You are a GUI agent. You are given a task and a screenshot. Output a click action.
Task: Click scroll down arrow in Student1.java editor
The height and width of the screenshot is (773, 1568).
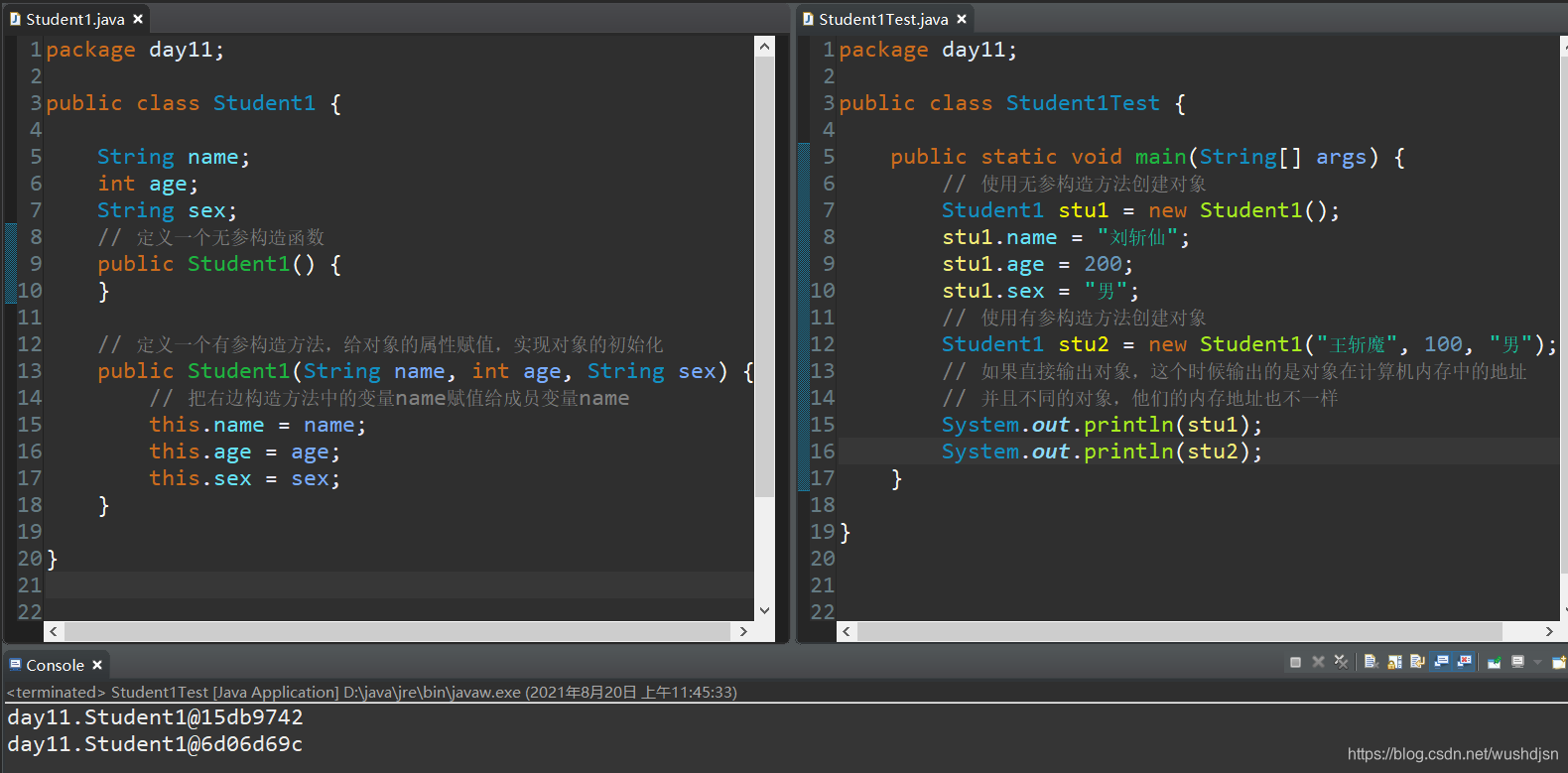pos(764,610)
